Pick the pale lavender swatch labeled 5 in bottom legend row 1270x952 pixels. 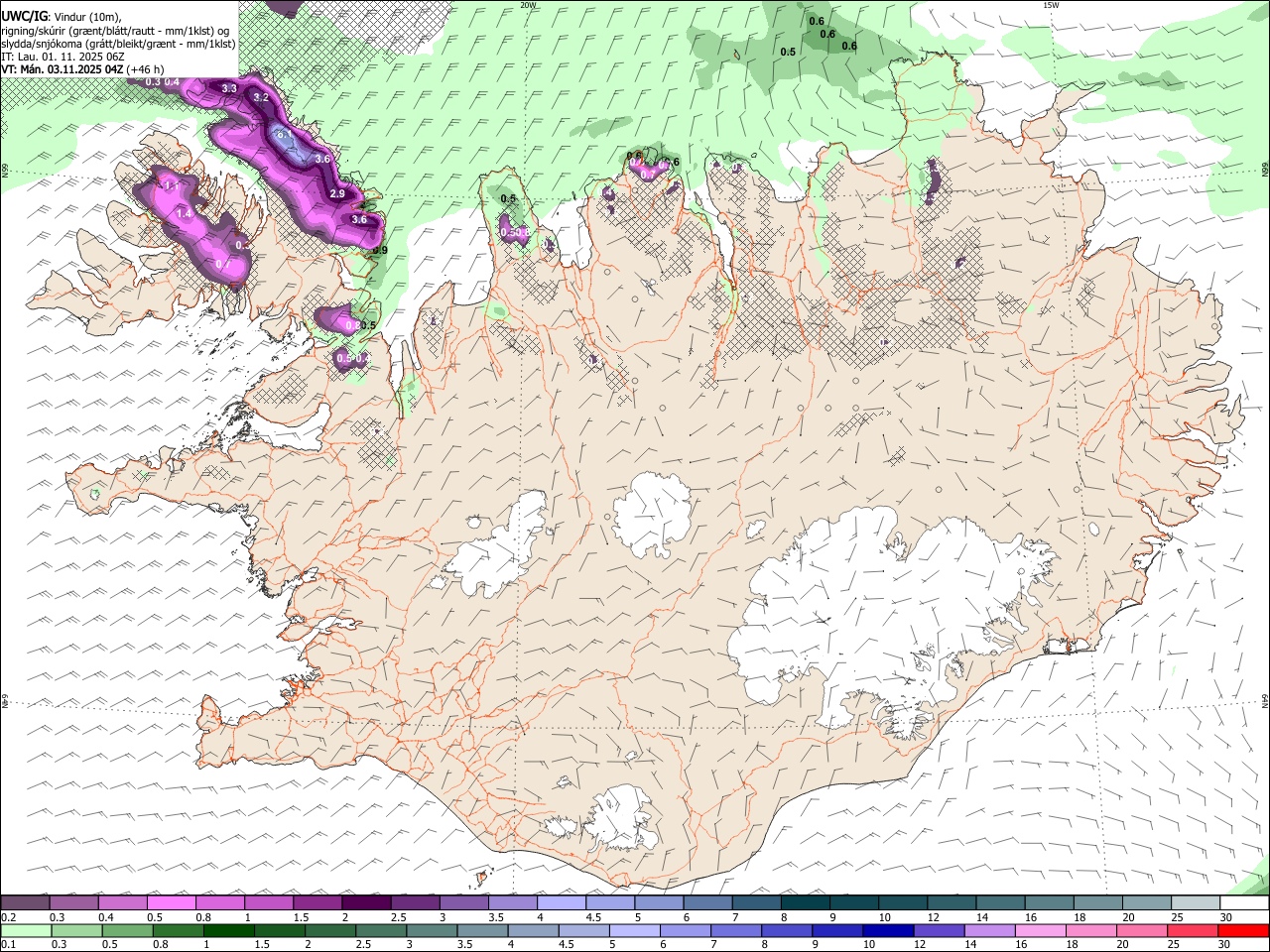(x=633, y=930)
